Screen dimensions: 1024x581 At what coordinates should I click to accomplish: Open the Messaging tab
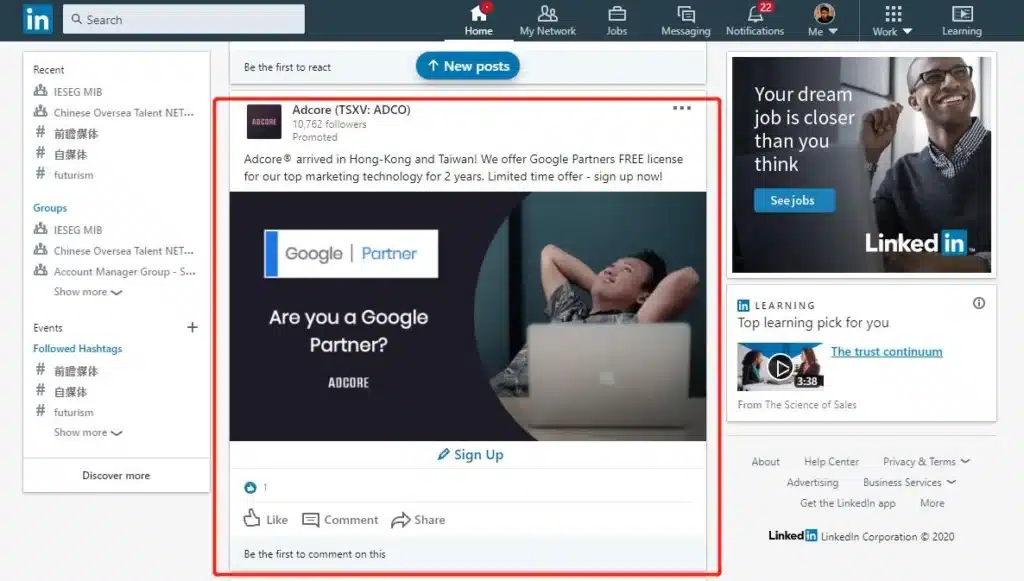686,20
